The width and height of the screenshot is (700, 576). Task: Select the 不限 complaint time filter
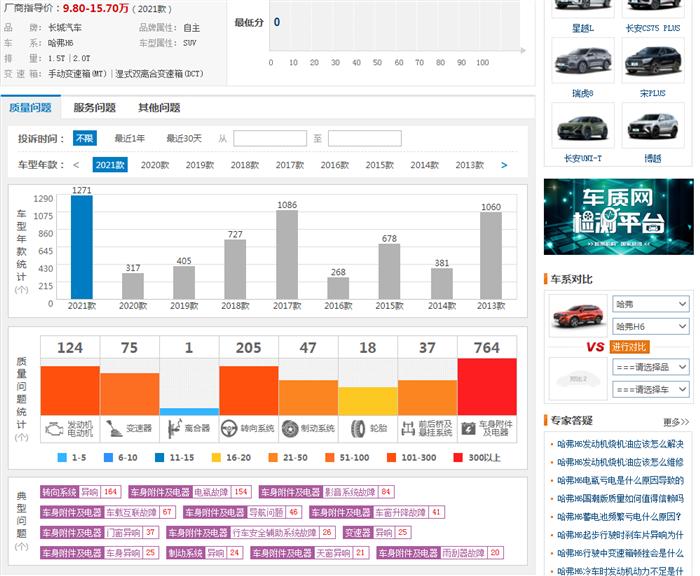[84, 138]
